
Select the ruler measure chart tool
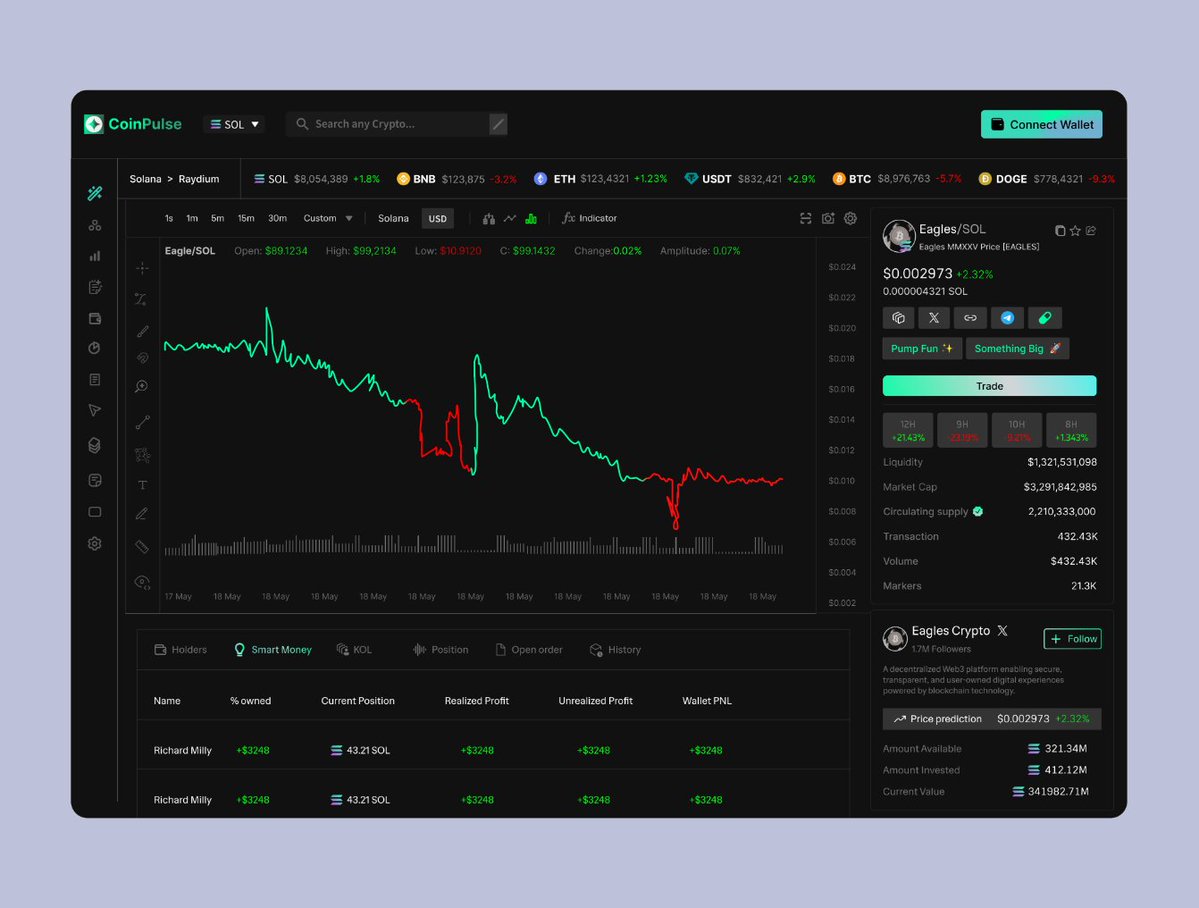[142, 546]
